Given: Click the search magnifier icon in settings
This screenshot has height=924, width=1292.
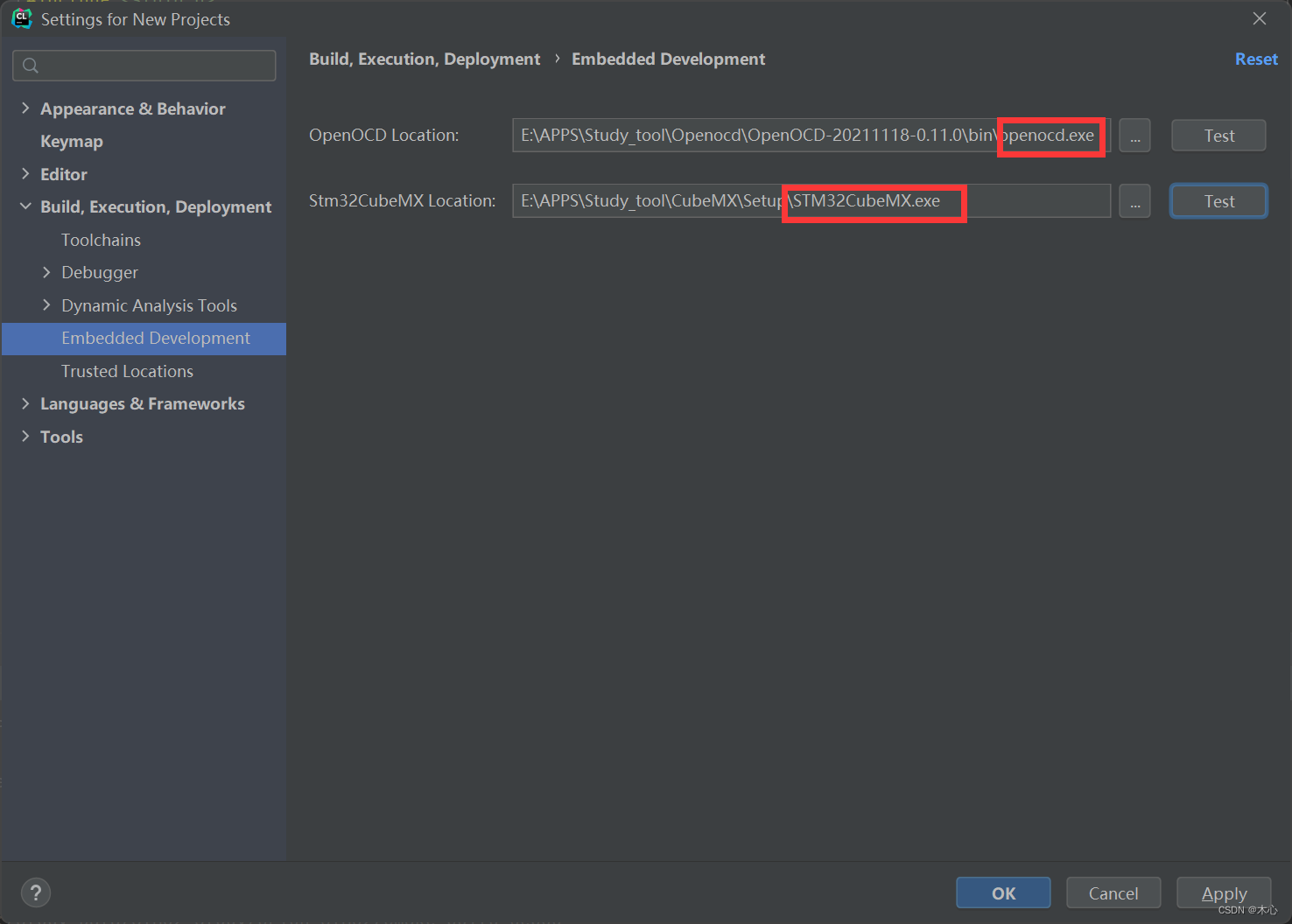Looking at the screenshot, I should click(x=31, y=66).
